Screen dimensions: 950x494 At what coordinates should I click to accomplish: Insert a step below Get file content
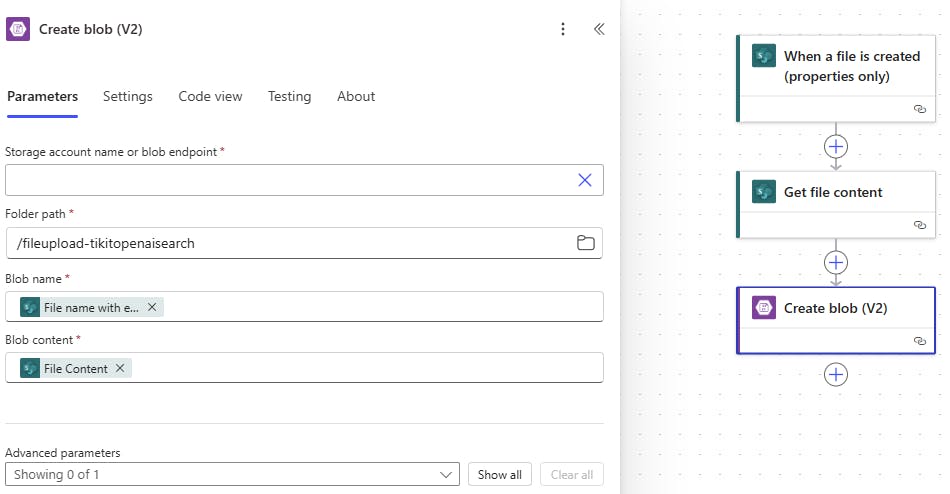pos(836,262)
